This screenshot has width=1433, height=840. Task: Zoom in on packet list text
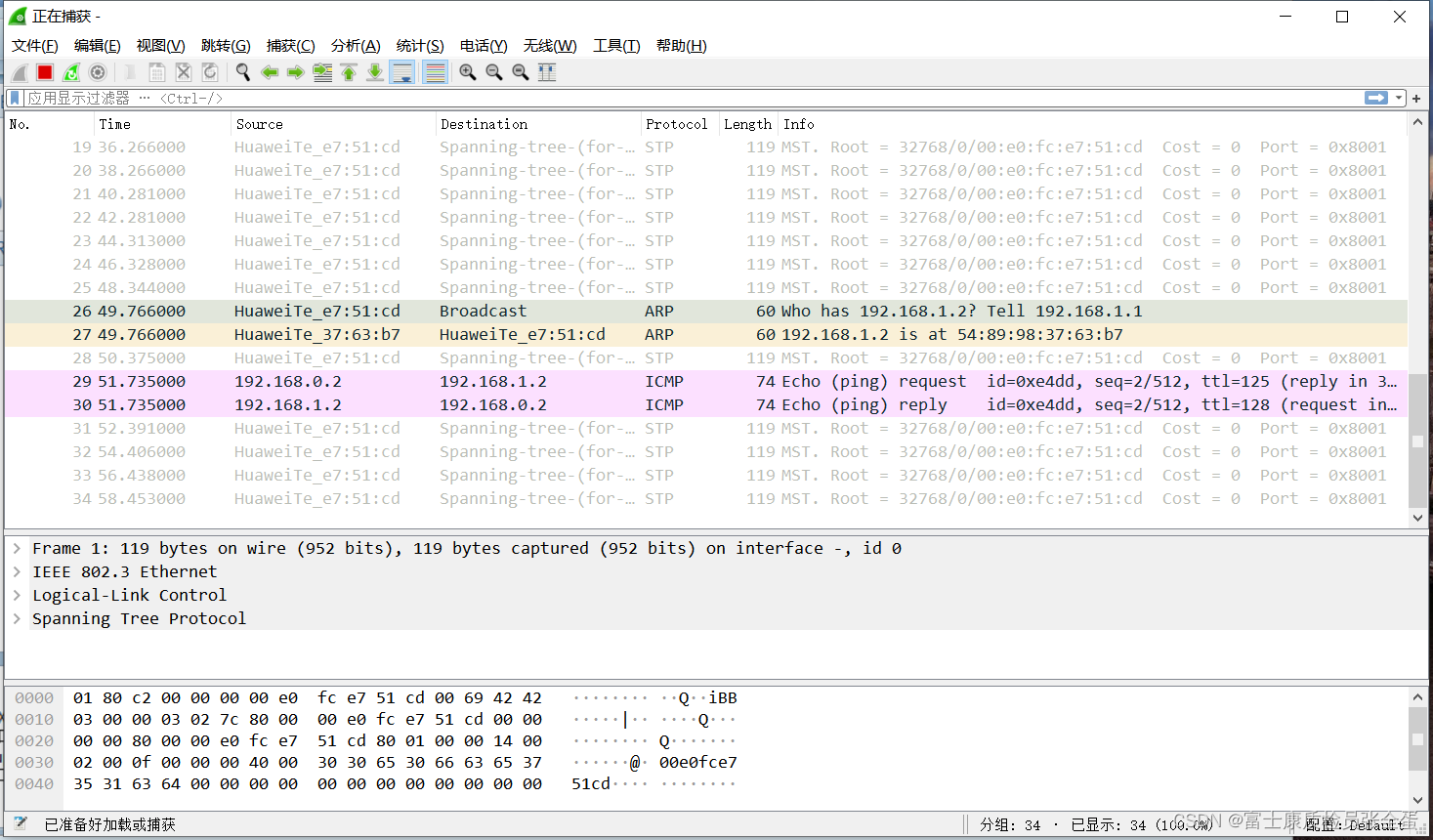click(468, 72)
